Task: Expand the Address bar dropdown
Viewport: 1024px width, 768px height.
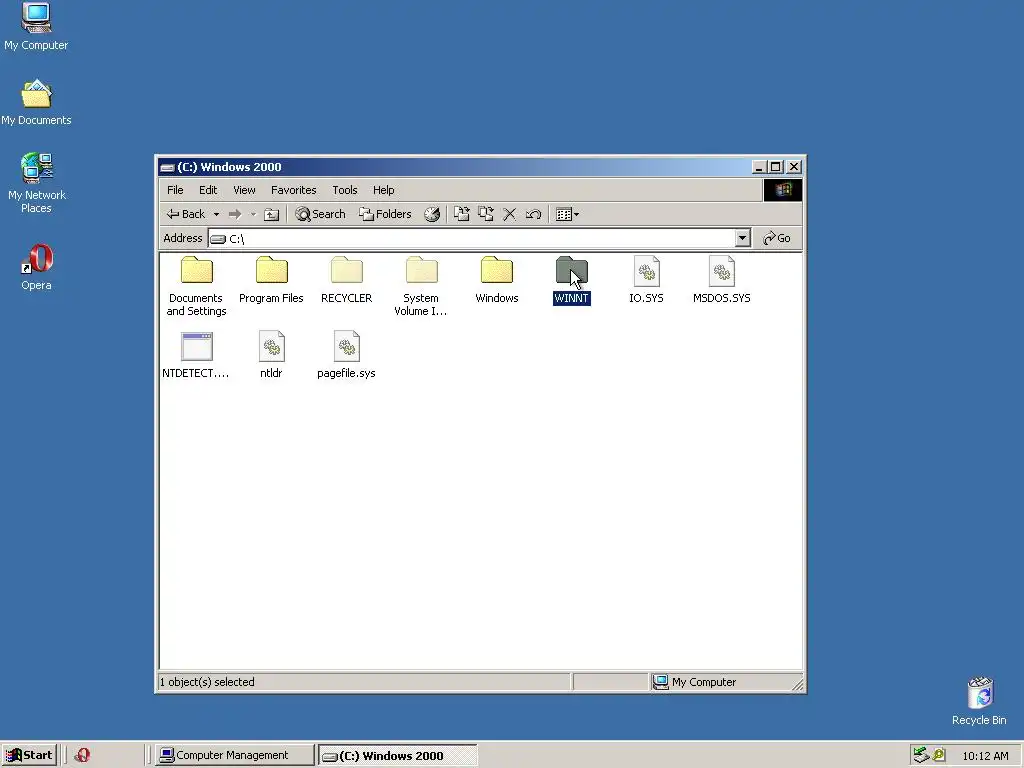Action: click(743, 238)
